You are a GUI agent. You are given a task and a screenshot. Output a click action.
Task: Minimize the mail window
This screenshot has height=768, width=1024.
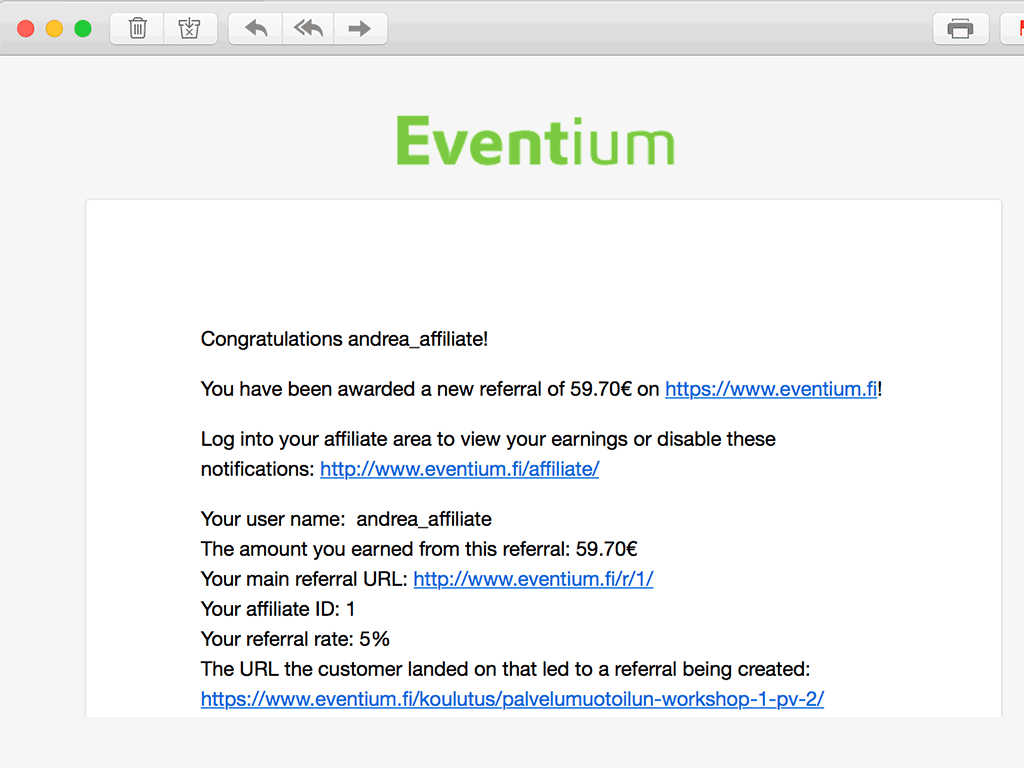(x=54, y=29)
